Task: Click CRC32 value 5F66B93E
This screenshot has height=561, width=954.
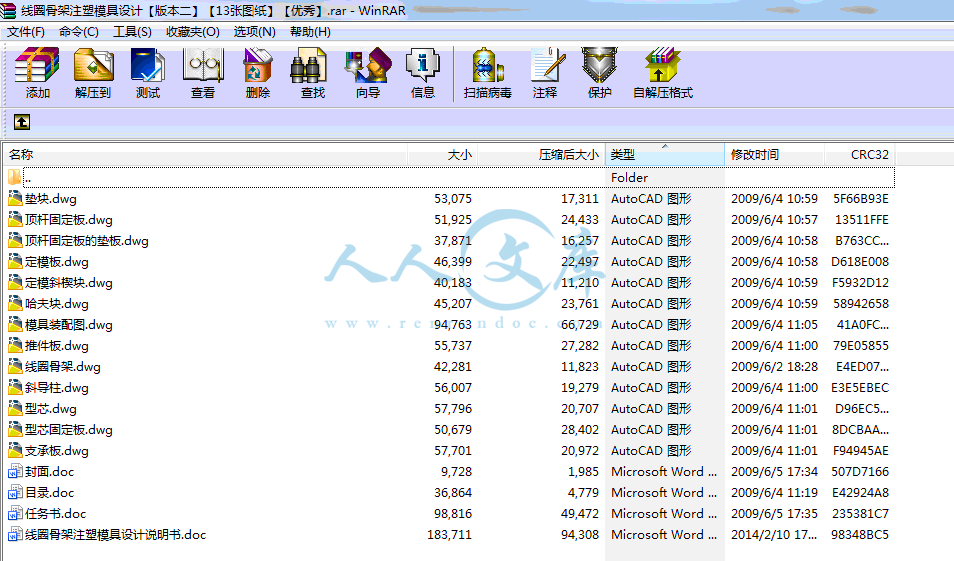Action: pos(861,198)
